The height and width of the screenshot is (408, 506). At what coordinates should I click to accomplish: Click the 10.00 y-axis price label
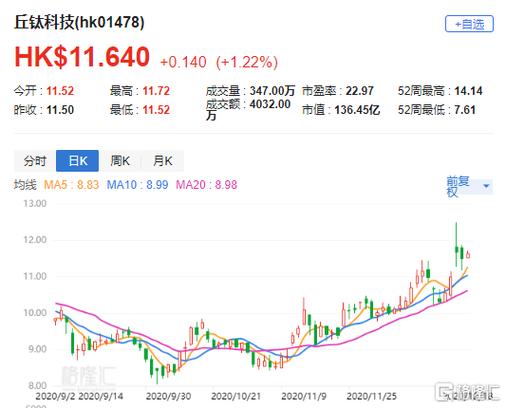(x=35, y=313)
